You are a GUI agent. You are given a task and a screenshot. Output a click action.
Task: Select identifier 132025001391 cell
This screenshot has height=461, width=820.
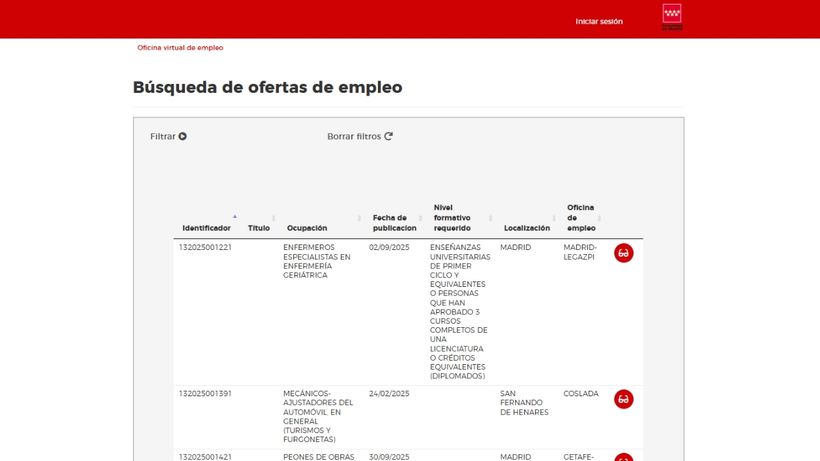[x=205, y=393]
